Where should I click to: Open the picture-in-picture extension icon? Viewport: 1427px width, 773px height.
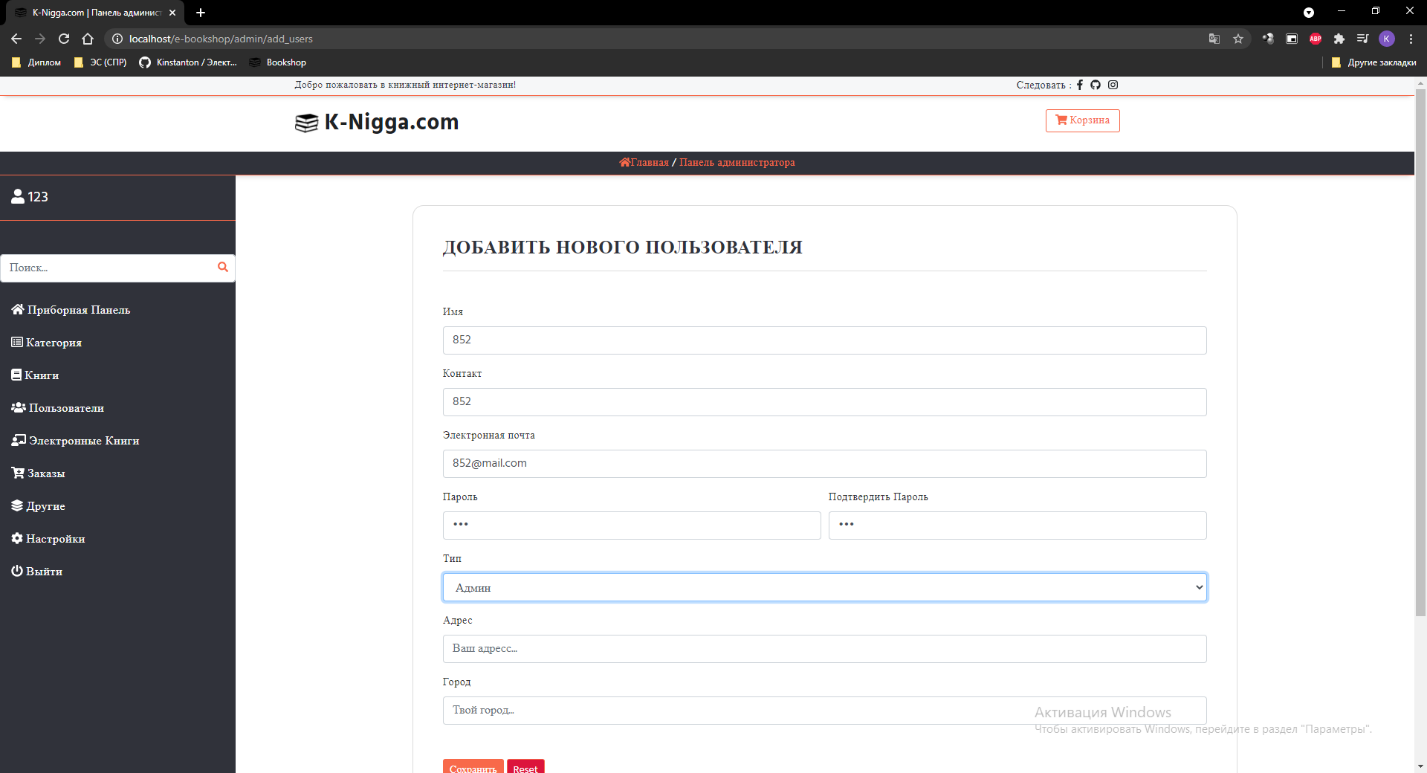pyautogui.click(x=1292, y=39)
